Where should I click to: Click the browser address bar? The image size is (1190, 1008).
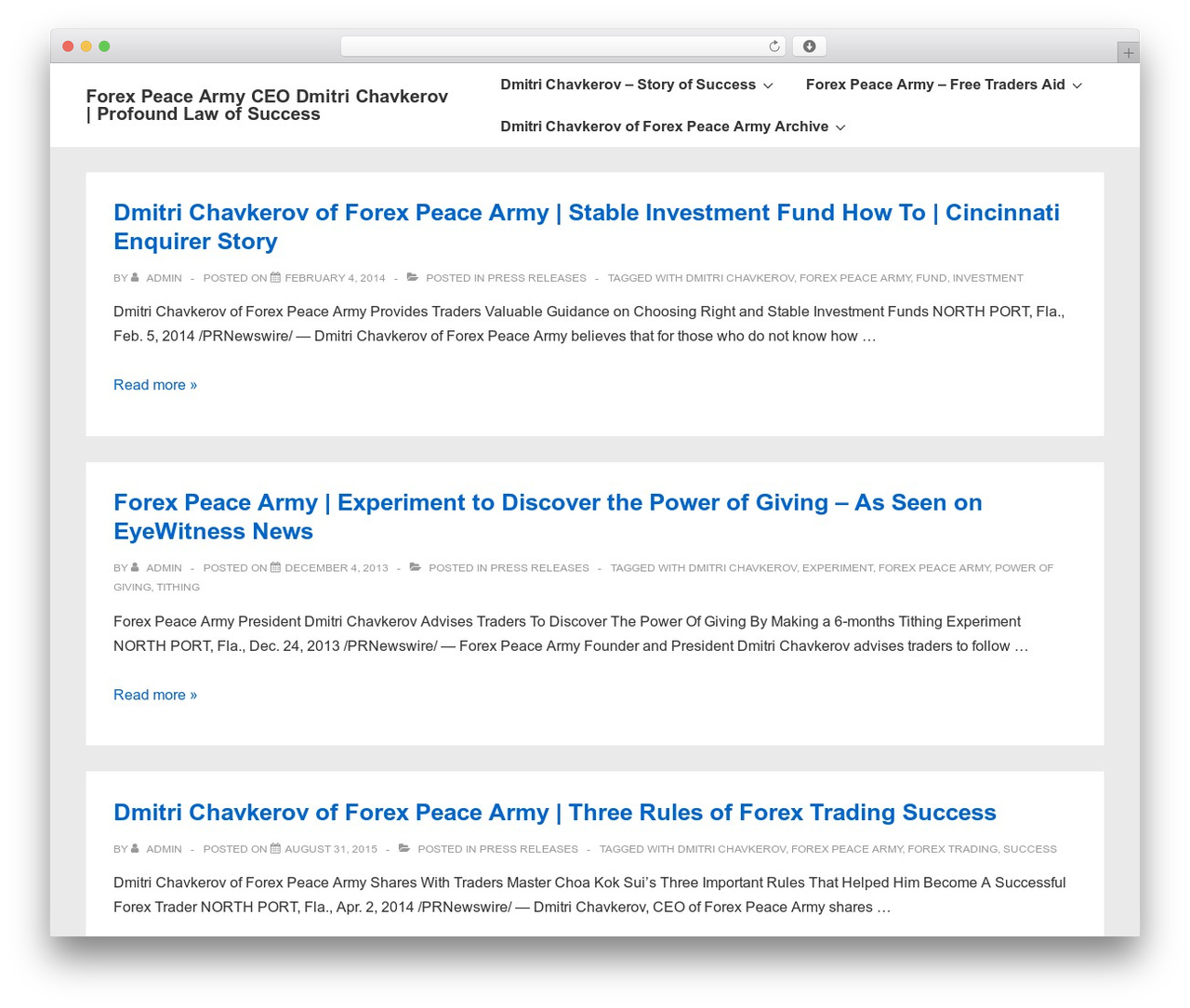point(562,46)
